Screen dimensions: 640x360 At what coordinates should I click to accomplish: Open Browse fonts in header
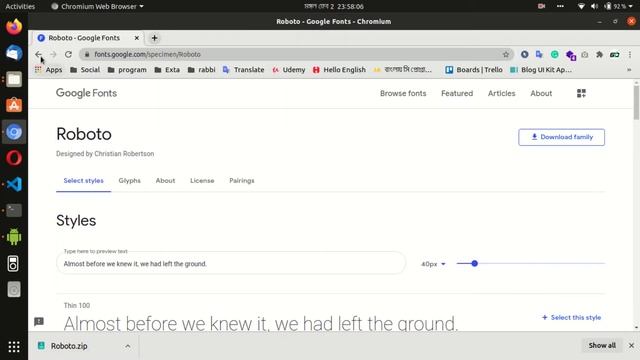coord(403,93)
